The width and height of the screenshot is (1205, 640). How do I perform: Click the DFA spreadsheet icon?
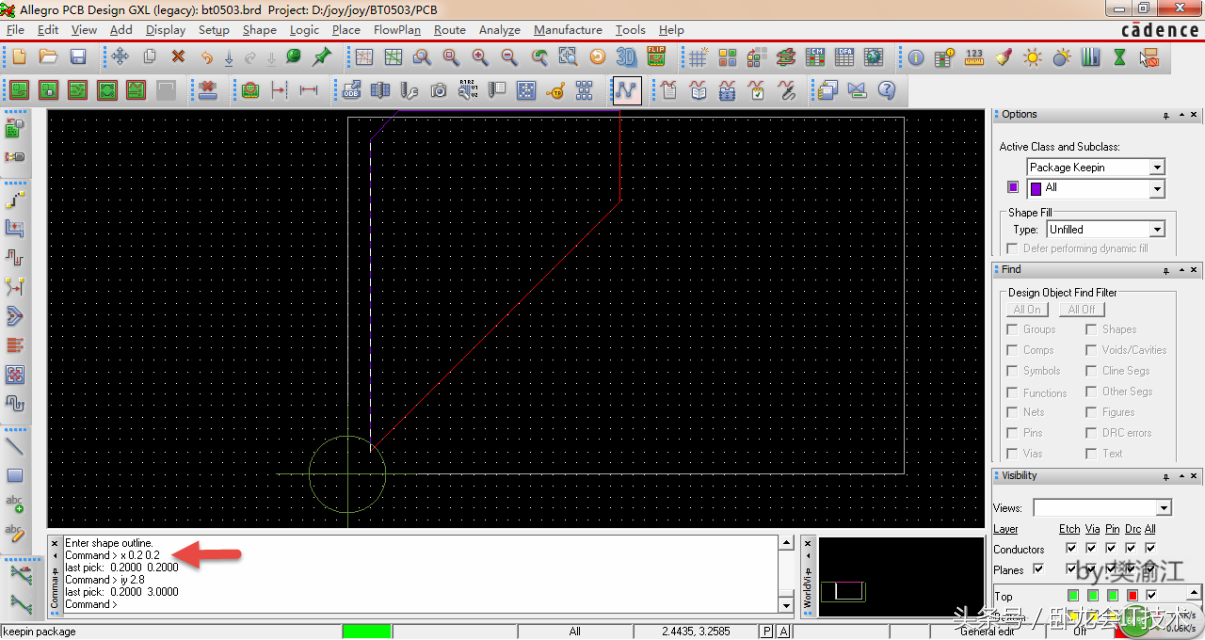tap(845, 58)
